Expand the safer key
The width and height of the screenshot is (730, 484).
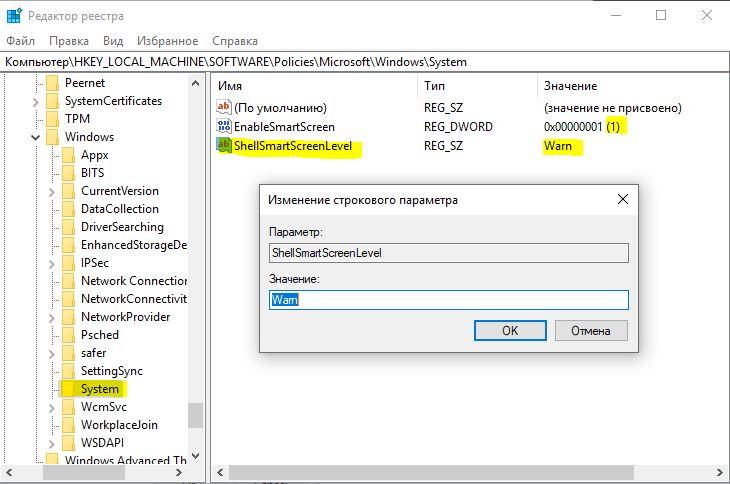tap(52, 354)
